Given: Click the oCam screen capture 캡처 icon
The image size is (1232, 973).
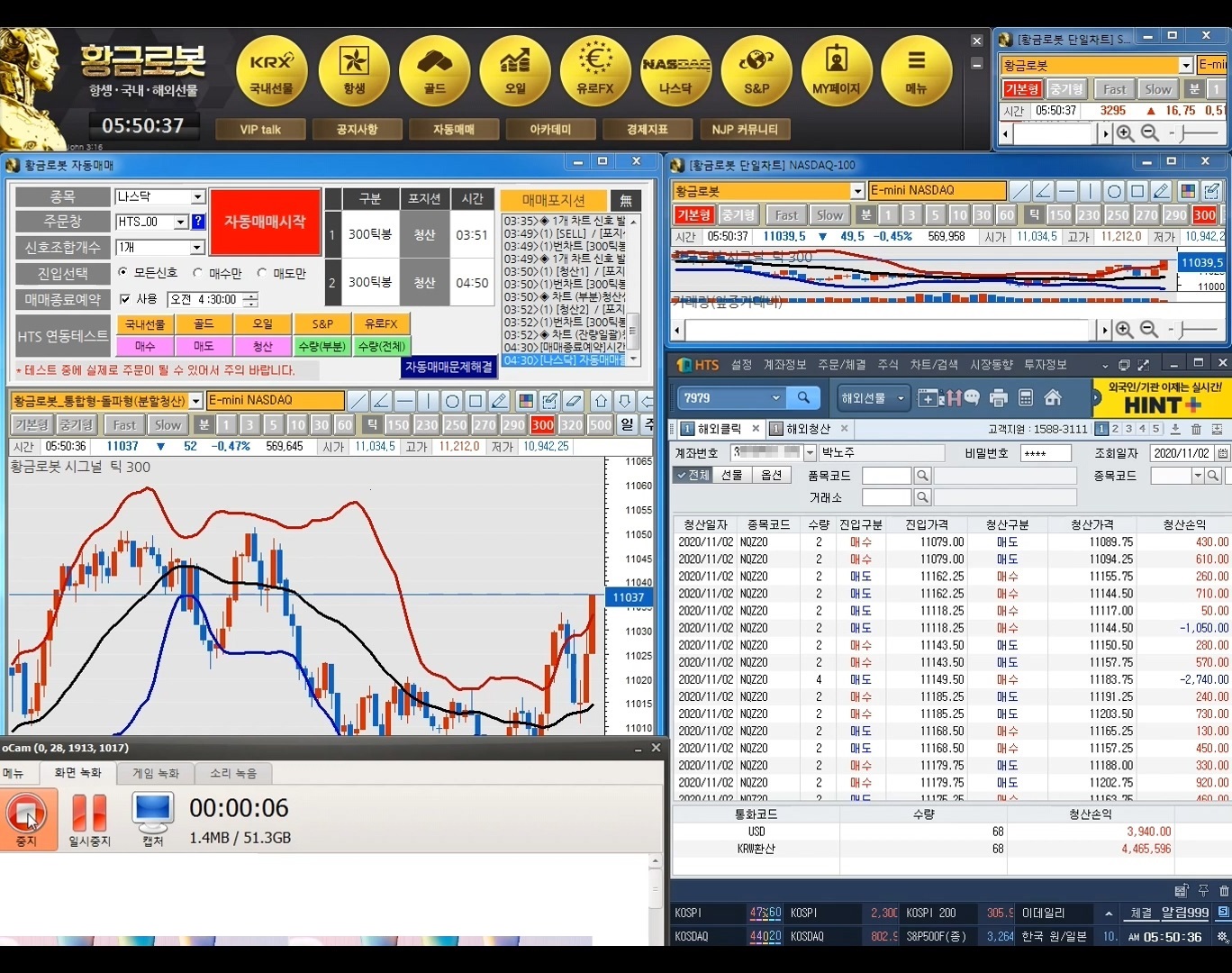Looking at the screenshot, I should pos(152,817).
